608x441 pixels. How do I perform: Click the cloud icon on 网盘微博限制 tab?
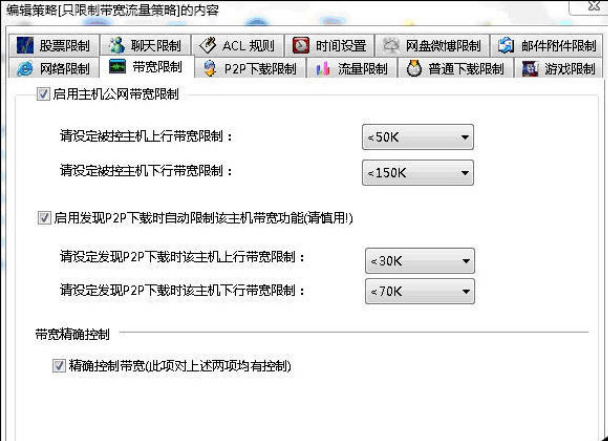point(391,45)
